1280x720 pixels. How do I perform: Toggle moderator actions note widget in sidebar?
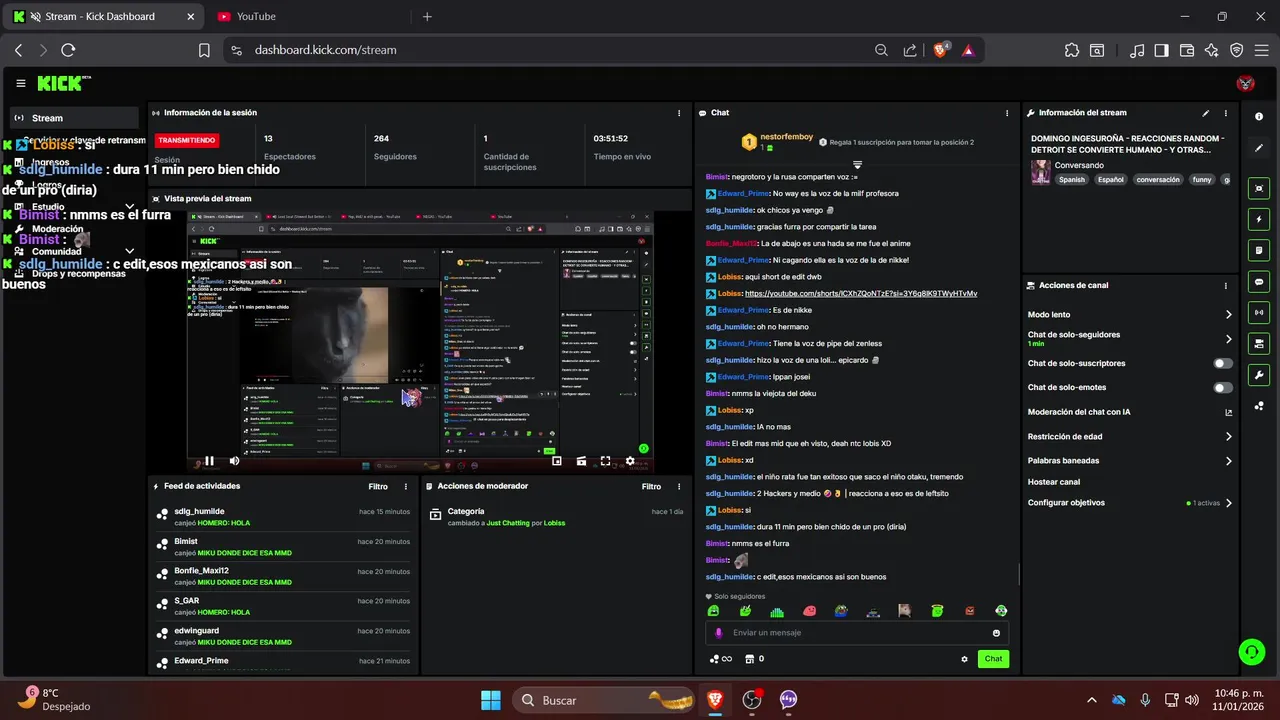(x=1259, y=250)
